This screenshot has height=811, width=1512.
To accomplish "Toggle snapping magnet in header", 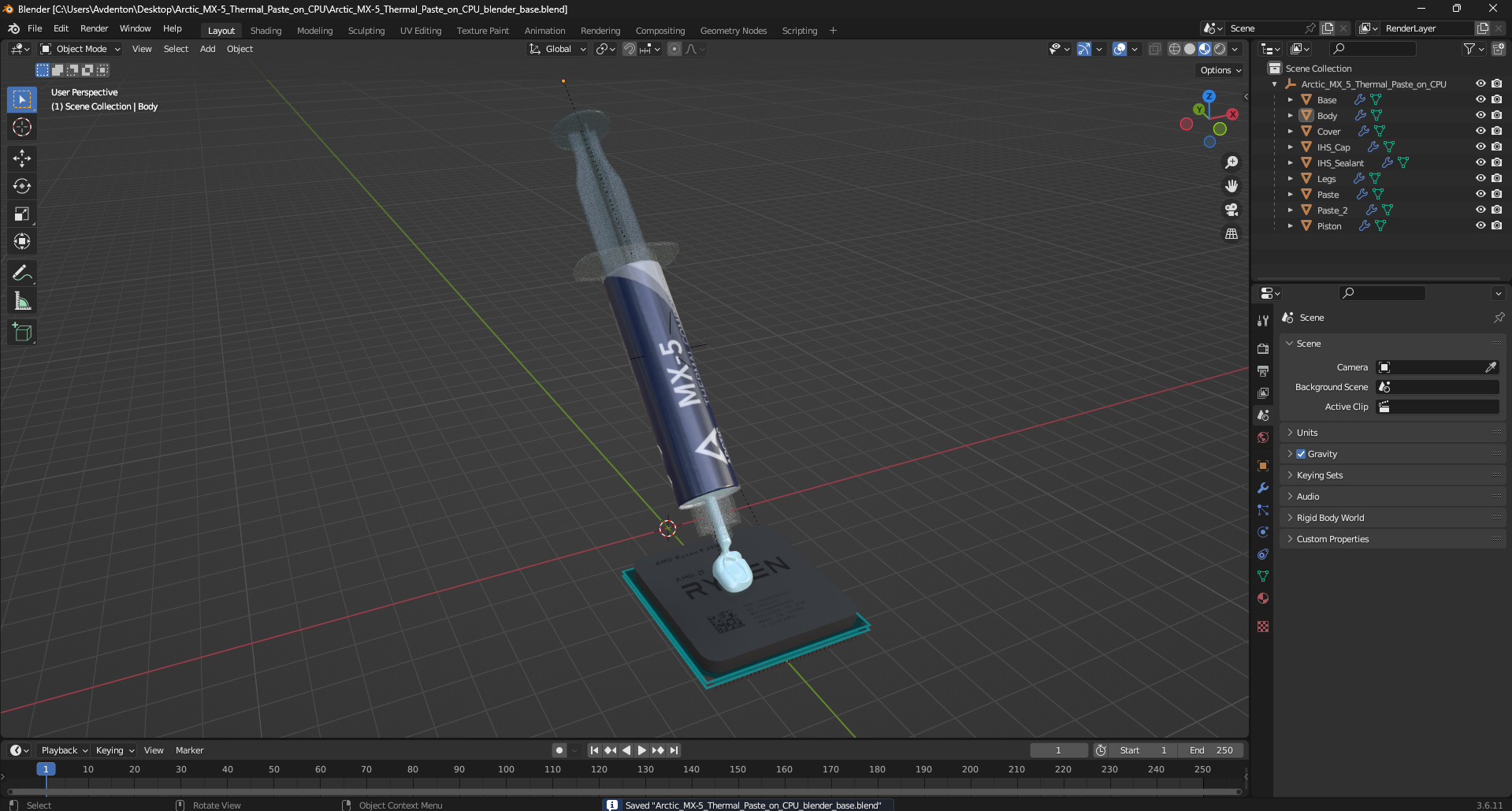I will (629, 49).
